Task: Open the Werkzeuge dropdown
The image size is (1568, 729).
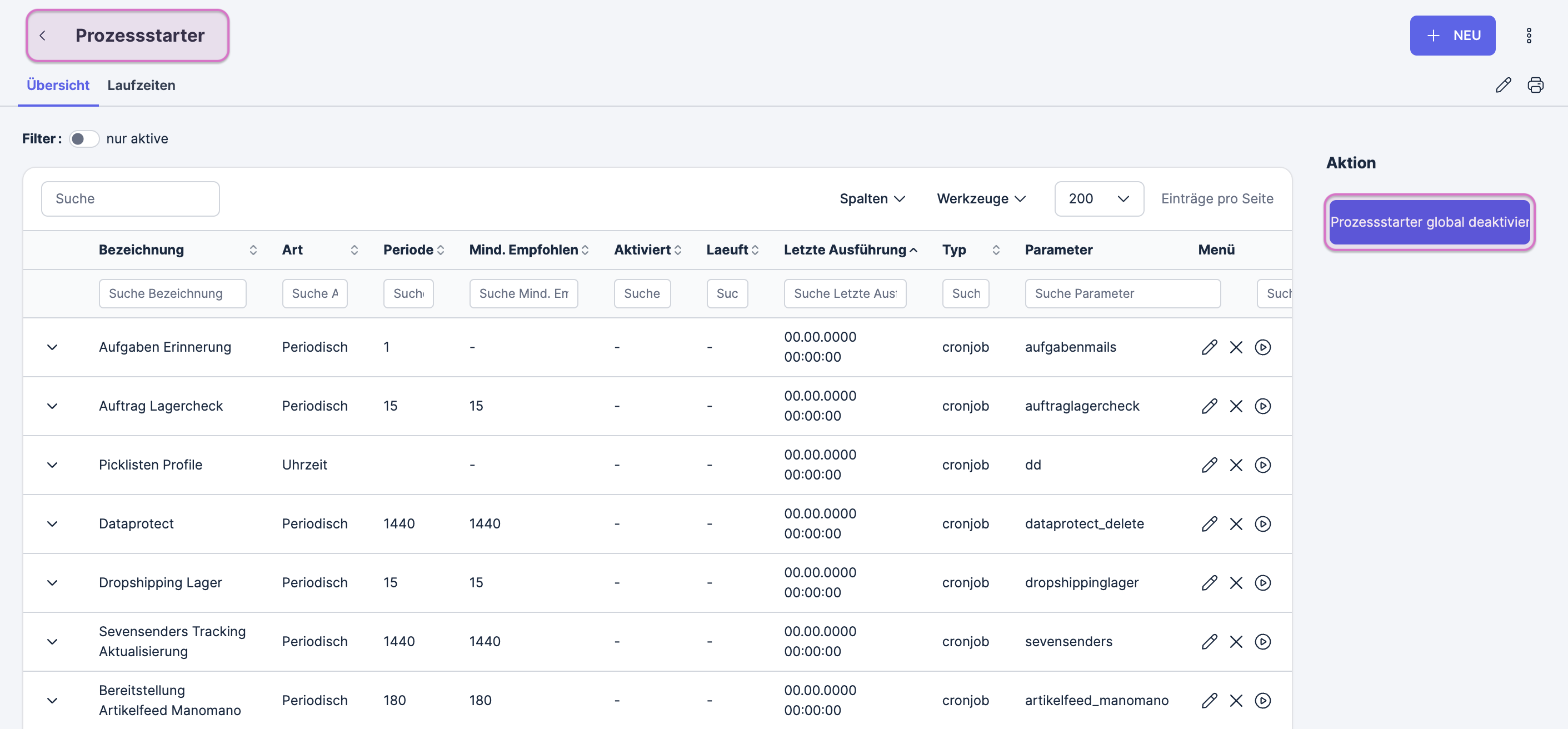Action: click(x=981, y=198)
